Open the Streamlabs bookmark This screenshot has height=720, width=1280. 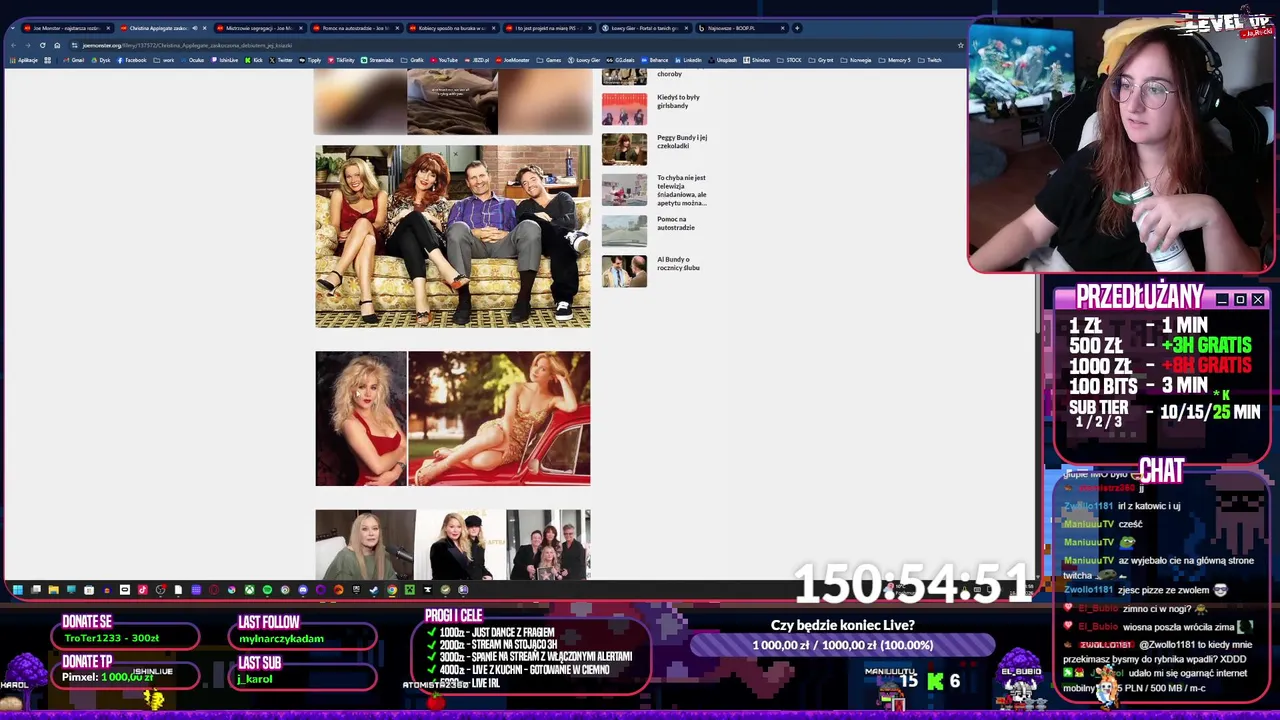click(x=377, y=60)
